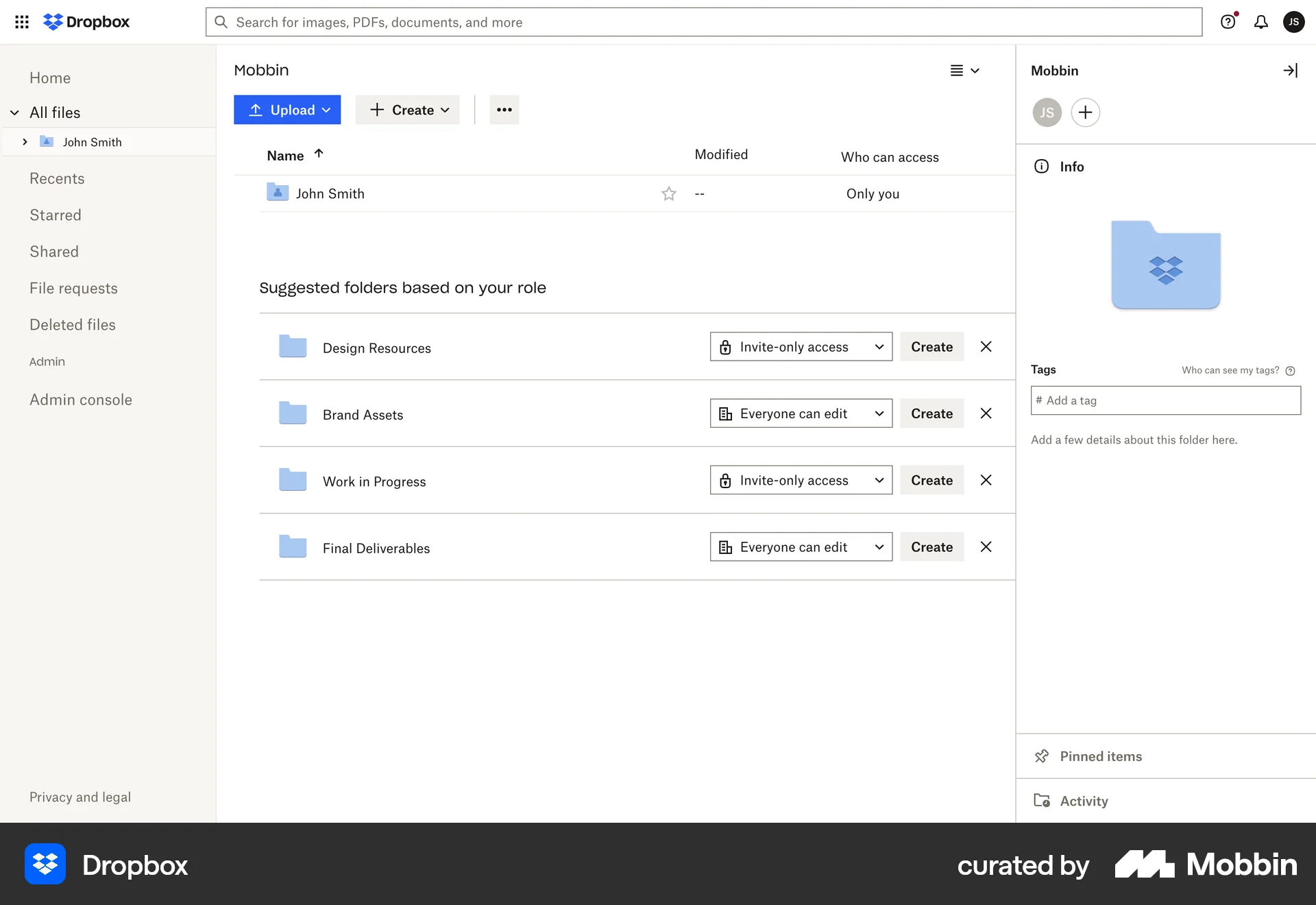Open Starred in sidebar
This screenshot has height=905, width=1316.
click(x=56, y=215)
